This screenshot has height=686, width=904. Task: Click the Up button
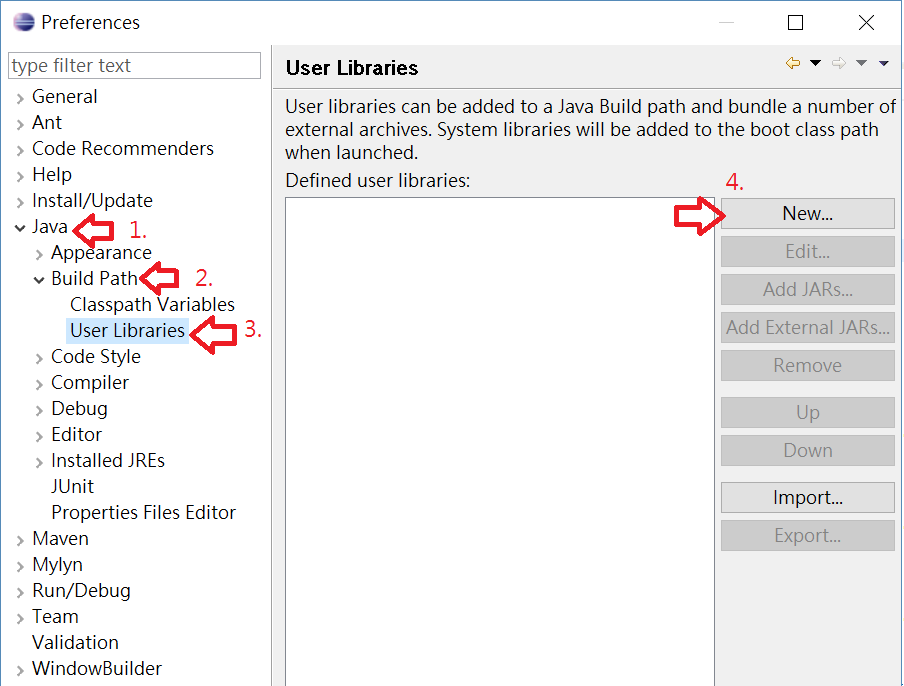point(808,413)
